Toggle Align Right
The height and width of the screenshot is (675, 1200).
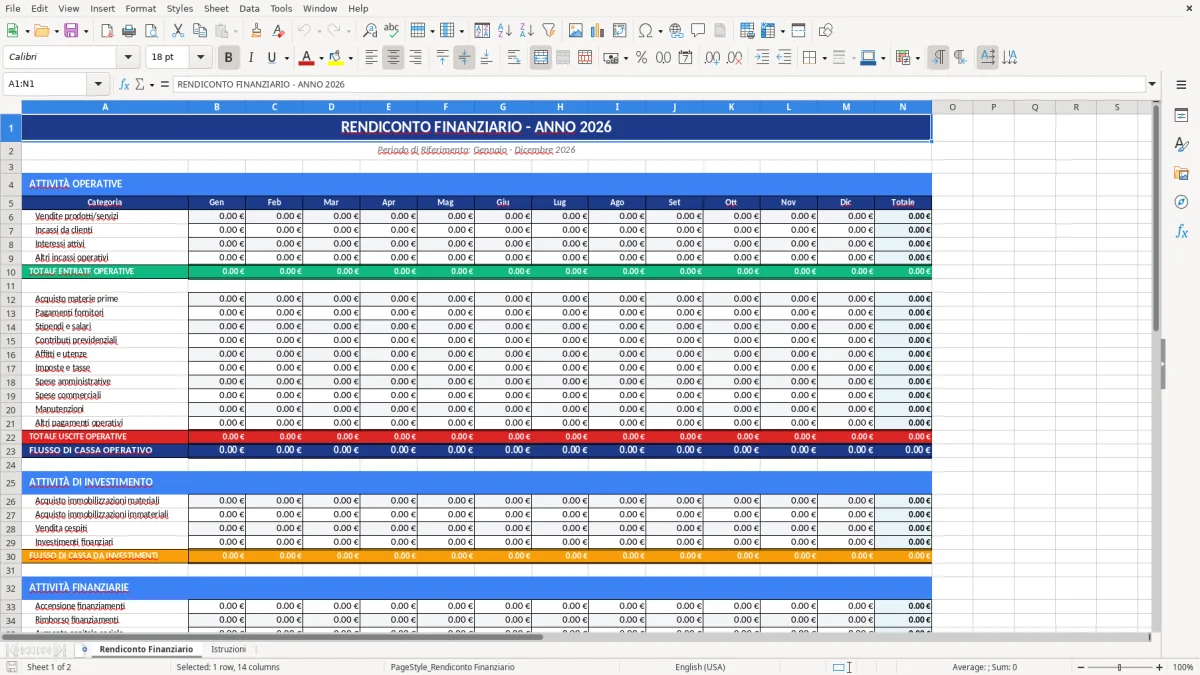point(415,58)
